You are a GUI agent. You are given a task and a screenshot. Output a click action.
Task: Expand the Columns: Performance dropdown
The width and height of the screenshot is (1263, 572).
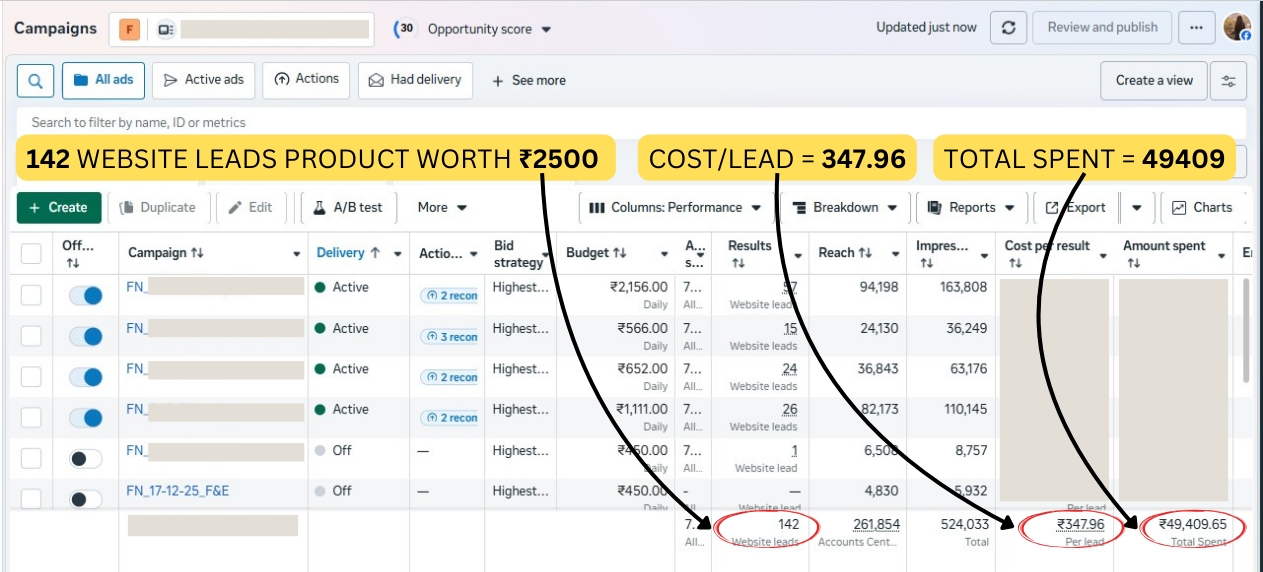pyautogui.click(x=676, y=207)
